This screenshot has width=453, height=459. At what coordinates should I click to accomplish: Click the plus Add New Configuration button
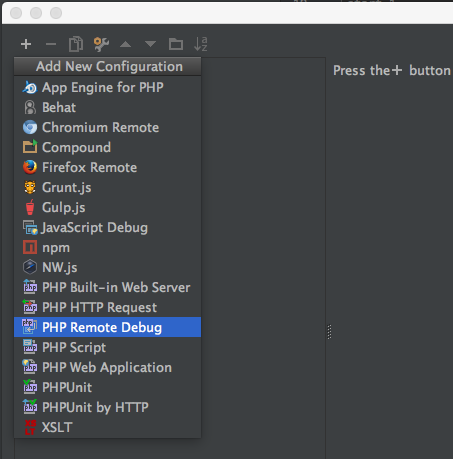point(26,44)
